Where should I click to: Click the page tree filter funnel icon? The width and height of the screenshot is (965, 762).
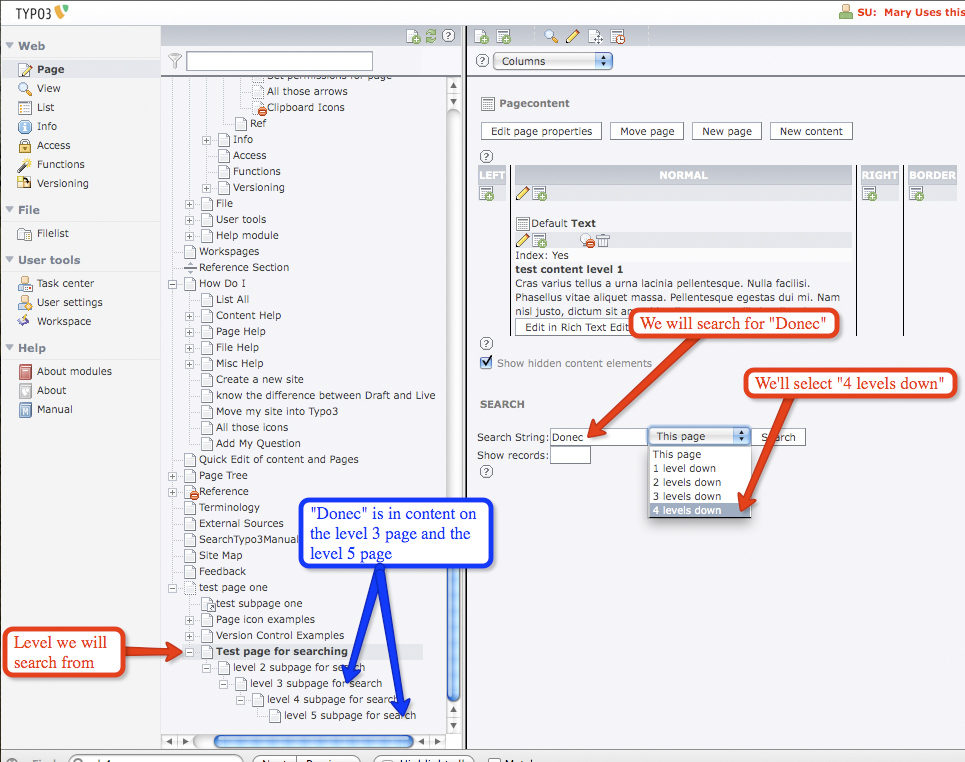pos(175,61)
